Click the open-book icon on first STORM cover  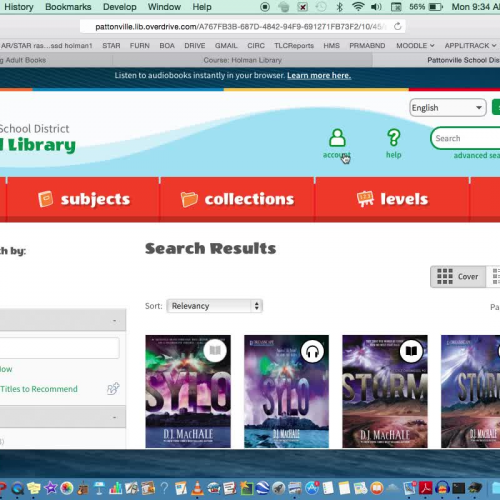411,351
